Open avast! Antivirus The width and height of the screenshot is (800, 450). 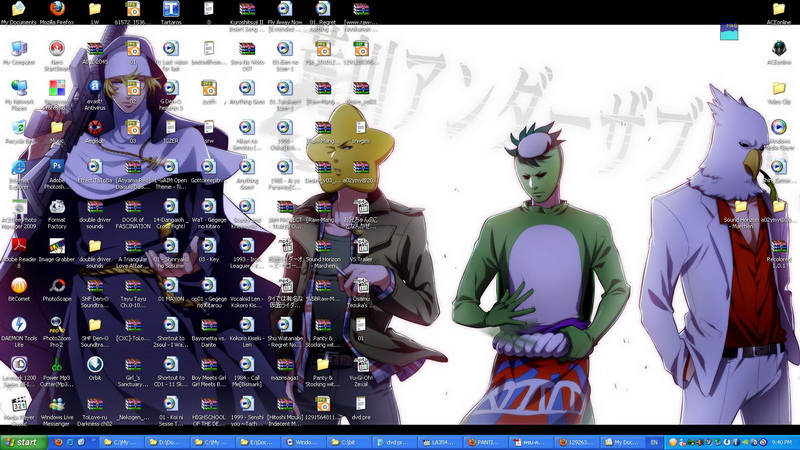click(95, 95)
